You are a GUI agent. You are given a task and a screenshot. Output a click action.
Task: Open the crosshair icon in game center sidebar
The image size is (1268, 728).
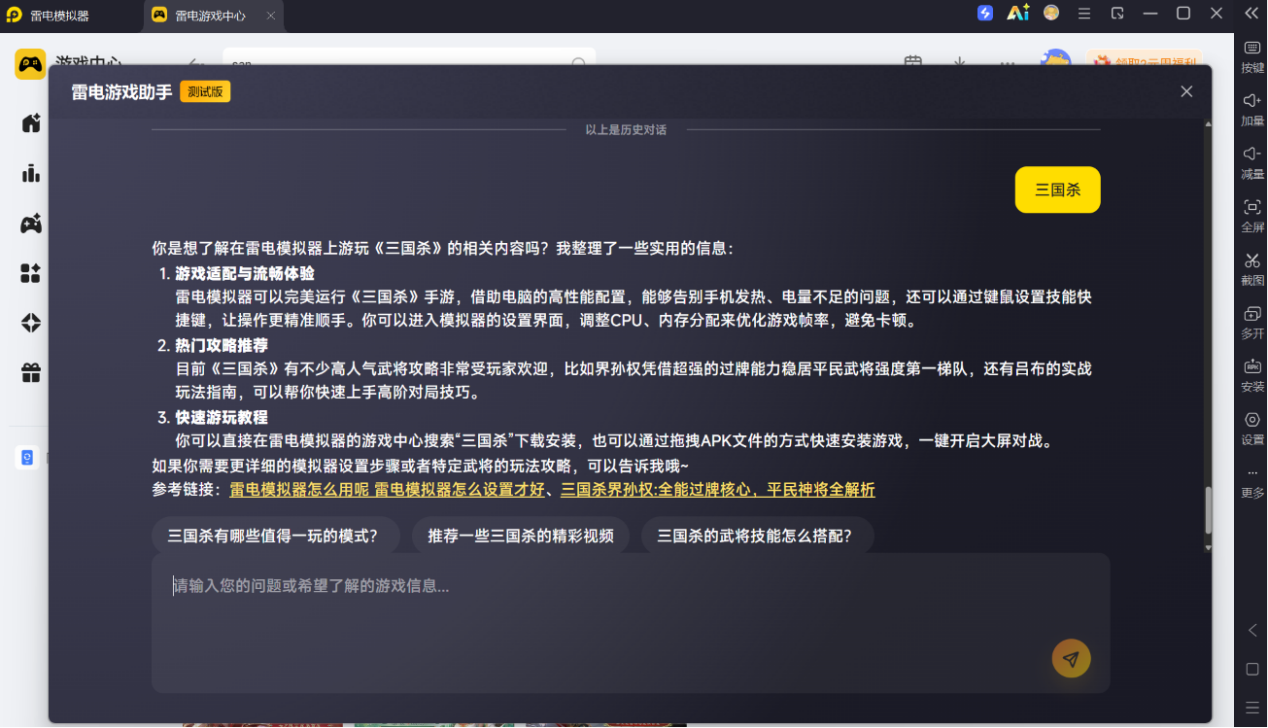[31, 323]
